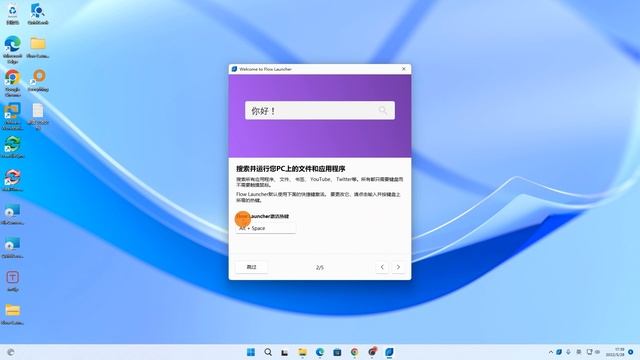Open Windows Start menu
Viewport: 640px width, 360px height.
click(251, 352)
